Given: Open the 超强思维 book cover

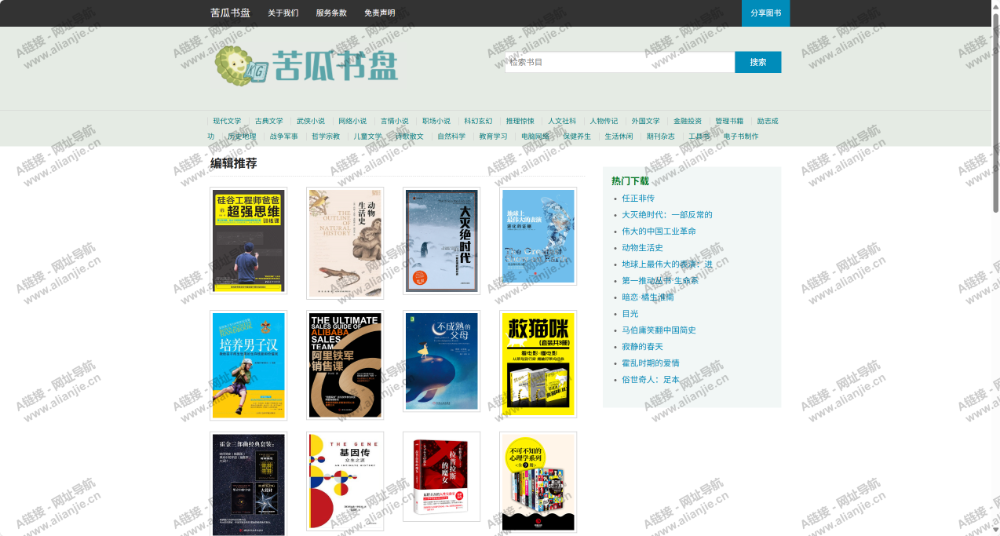Looking at the screenshot, I should click(x=248, y=241).
